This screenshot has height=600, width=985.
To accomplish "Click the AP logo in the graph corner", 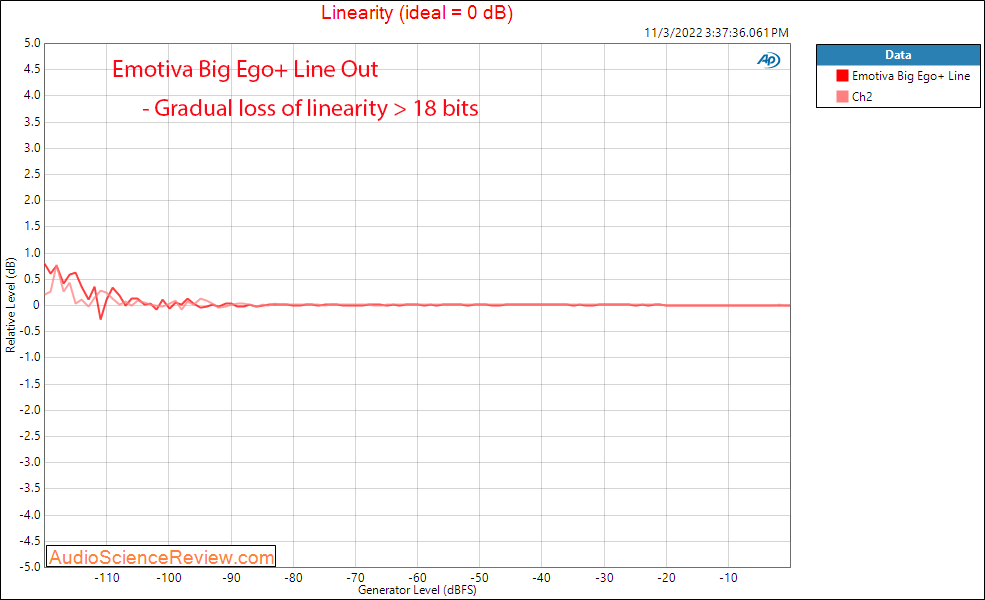I will tap(768, 60).
